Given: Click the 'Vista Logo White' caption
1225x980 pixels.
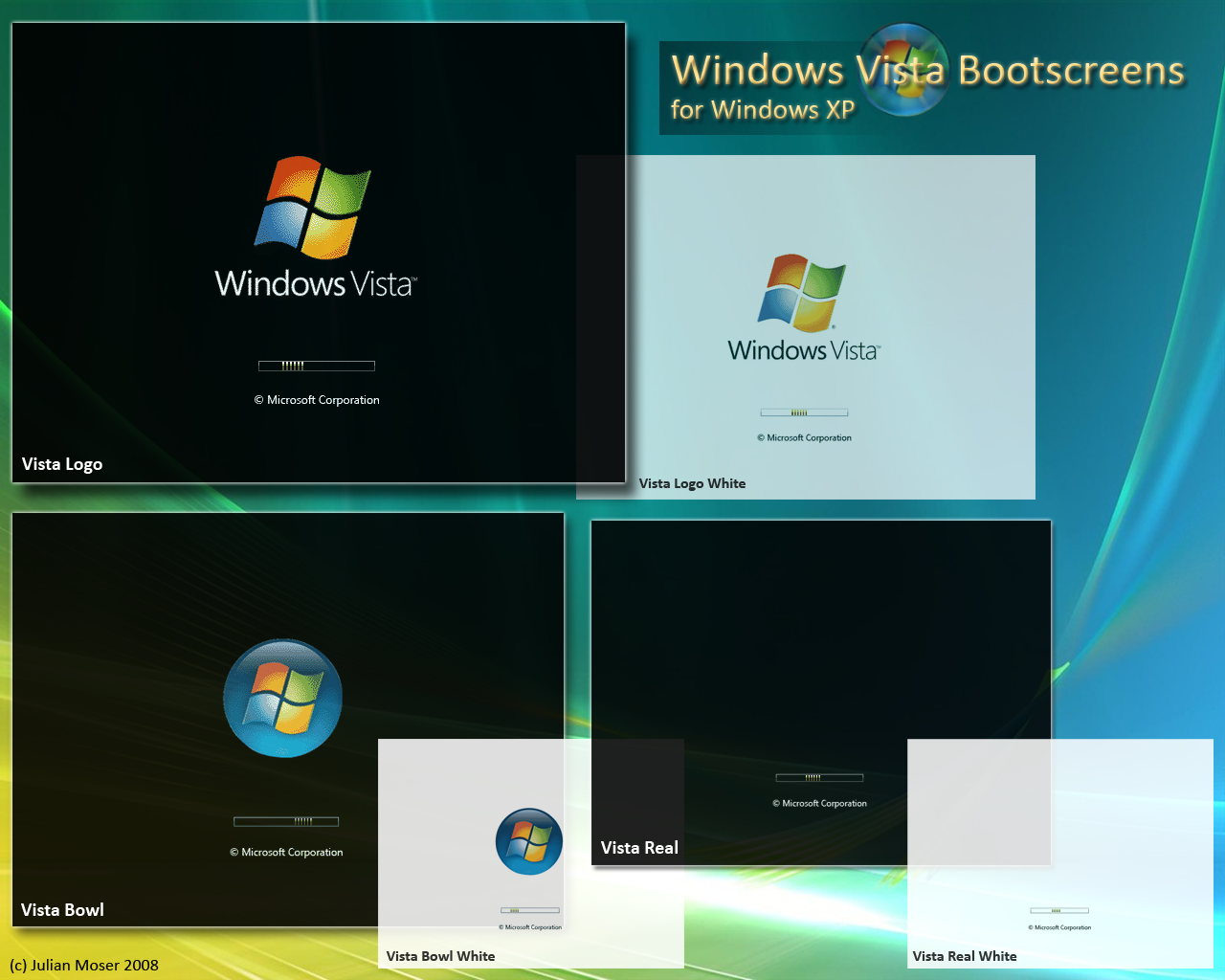Looking at the screenshot, I should (692, 483).
